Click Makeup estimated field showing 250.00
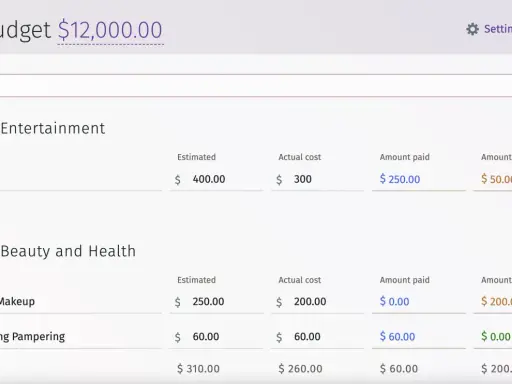 point(216,302)
